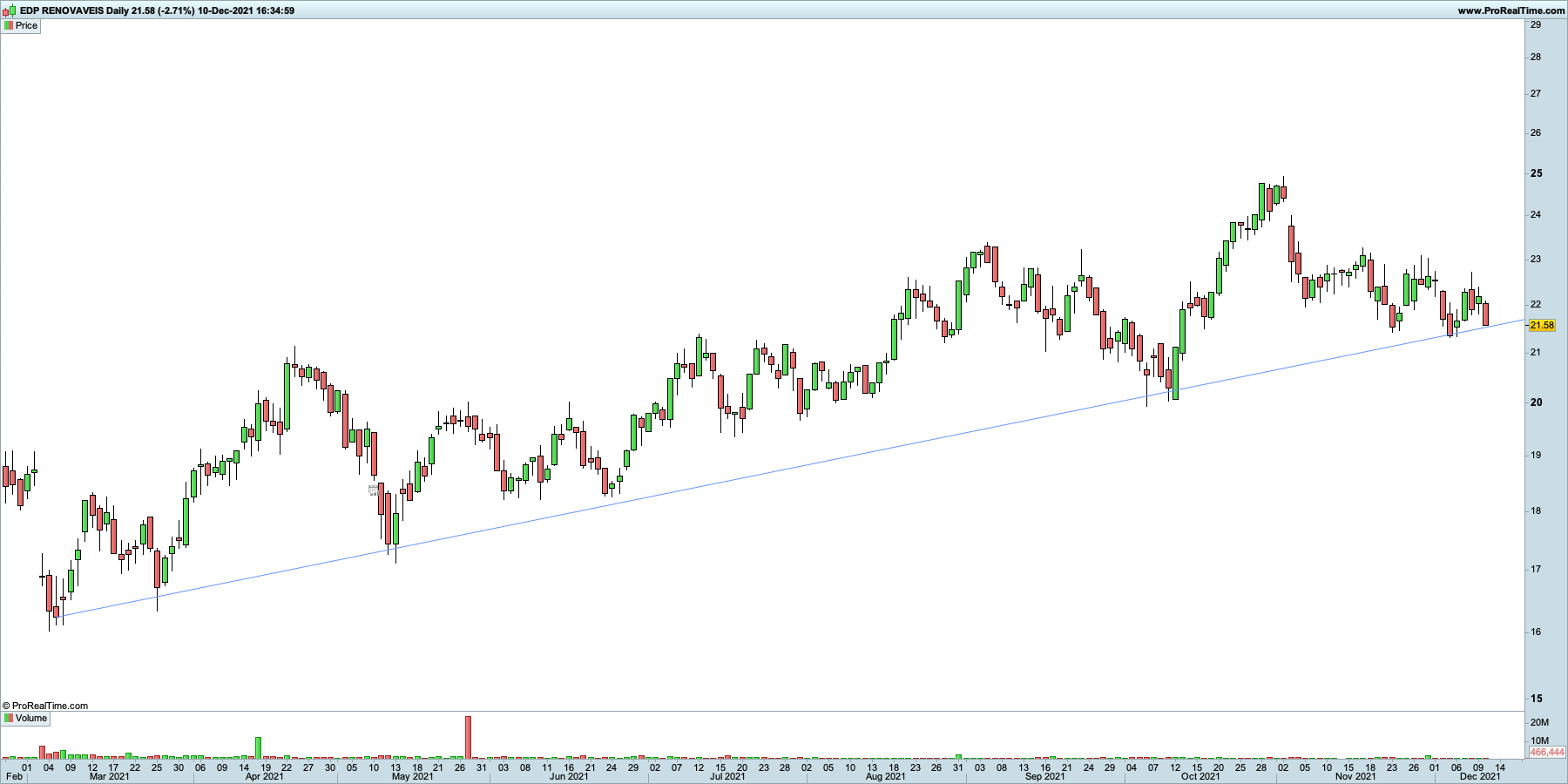
Task: Open the Volume panel label
Action: click(x=25, y=718)
